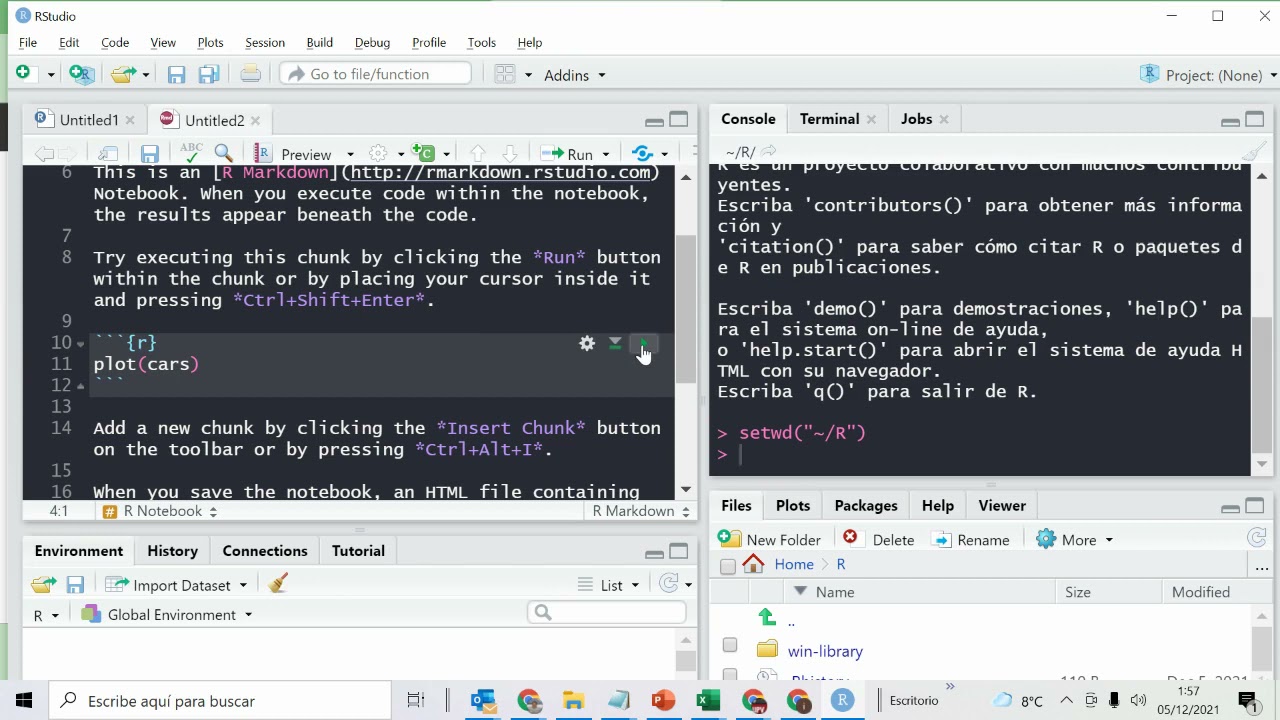Switch to the Terminal tab

point(829,118)
